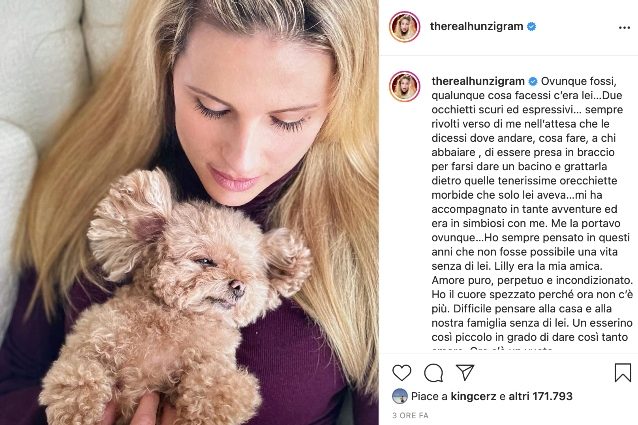
Task: Click the verified badge in the header
Action: [x=531, y=26]
